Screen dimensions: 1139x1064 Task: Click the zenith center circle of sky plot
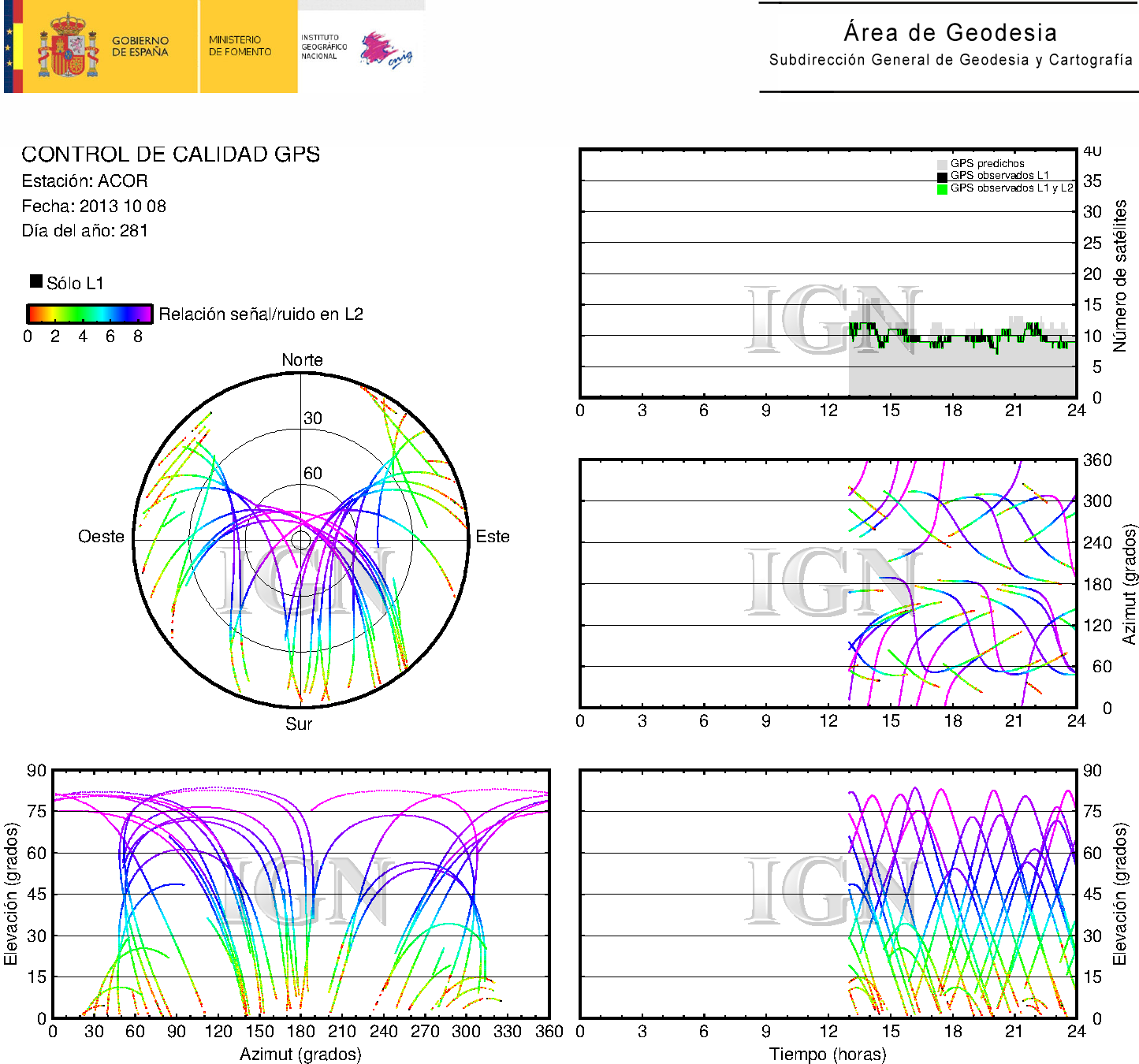click(301, 540)
